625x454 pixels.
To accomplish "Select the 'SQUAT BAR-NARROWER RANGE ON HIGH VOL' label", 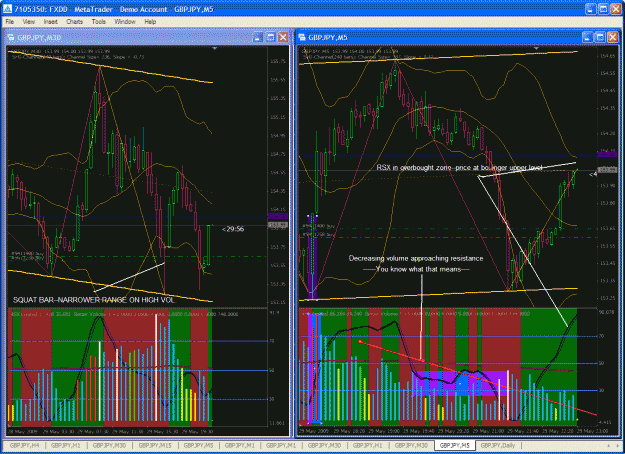I will coord(94,300).
